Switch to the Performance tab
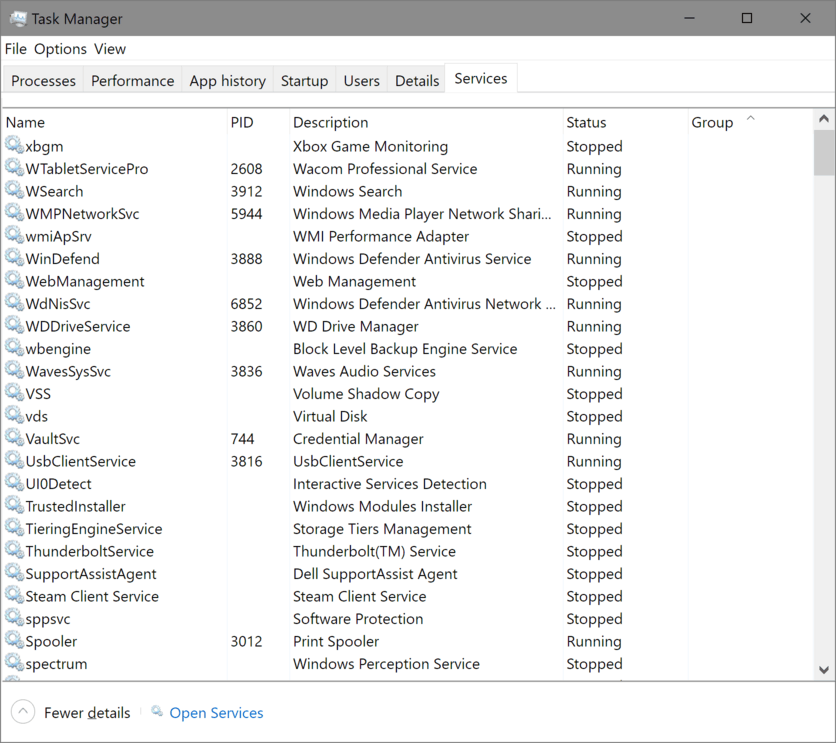 tap(132, 80)
